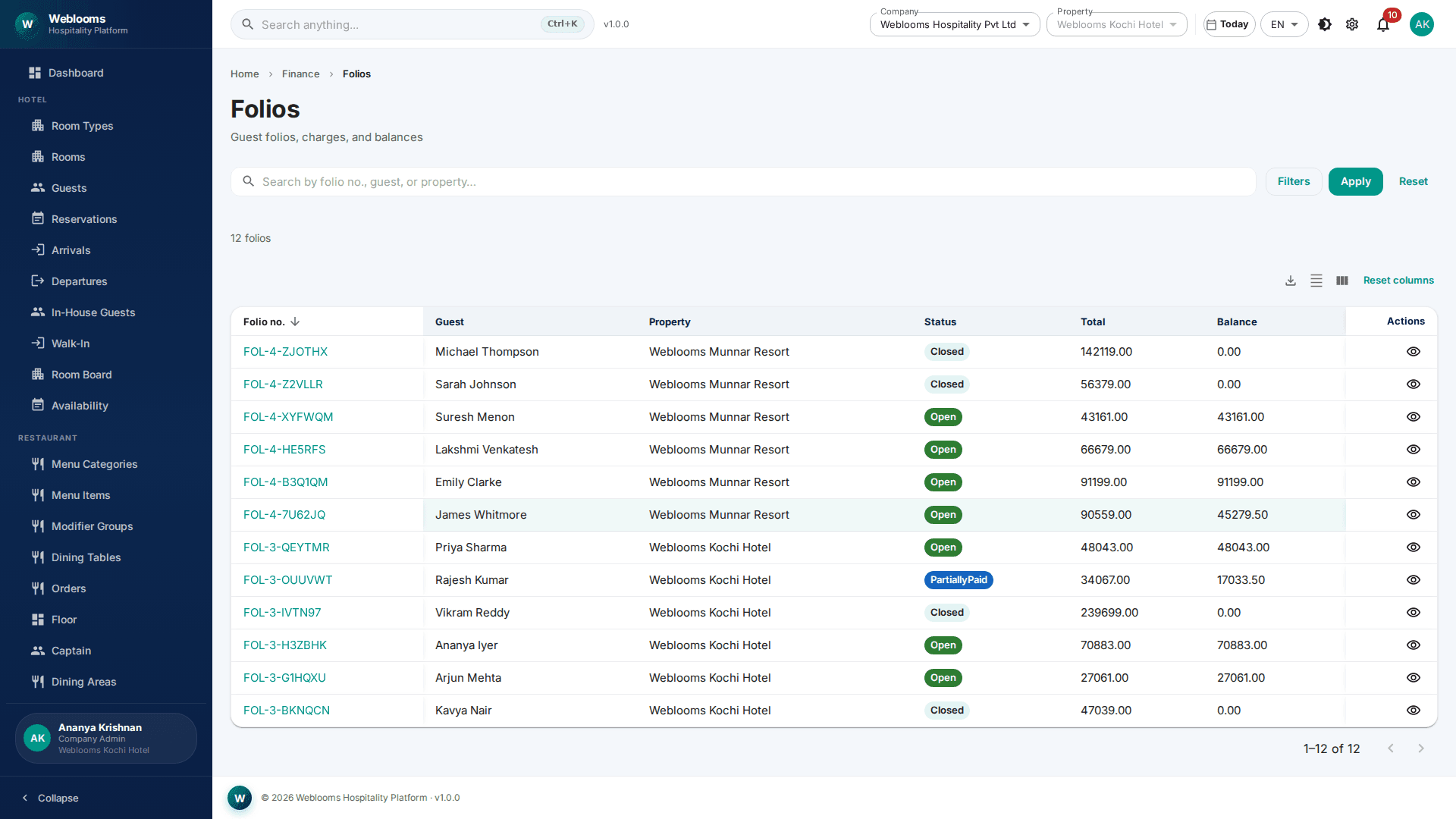This screenshot has height=819, width=1456.
Task: Focus the folio search field
Action: point(743,182)
